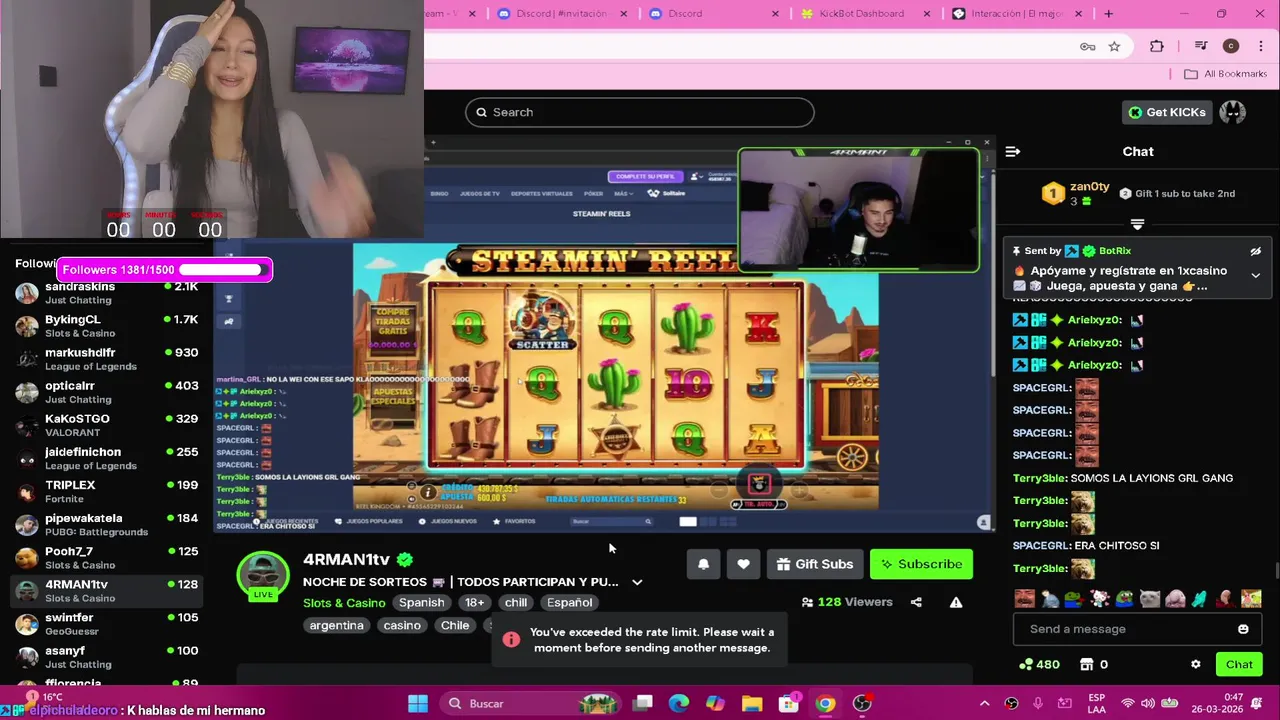The height and width of the screenshot is (720, 1280).
Task: Click the Gift Subs button
Action: pyautogui.click(x=815, y=564)
